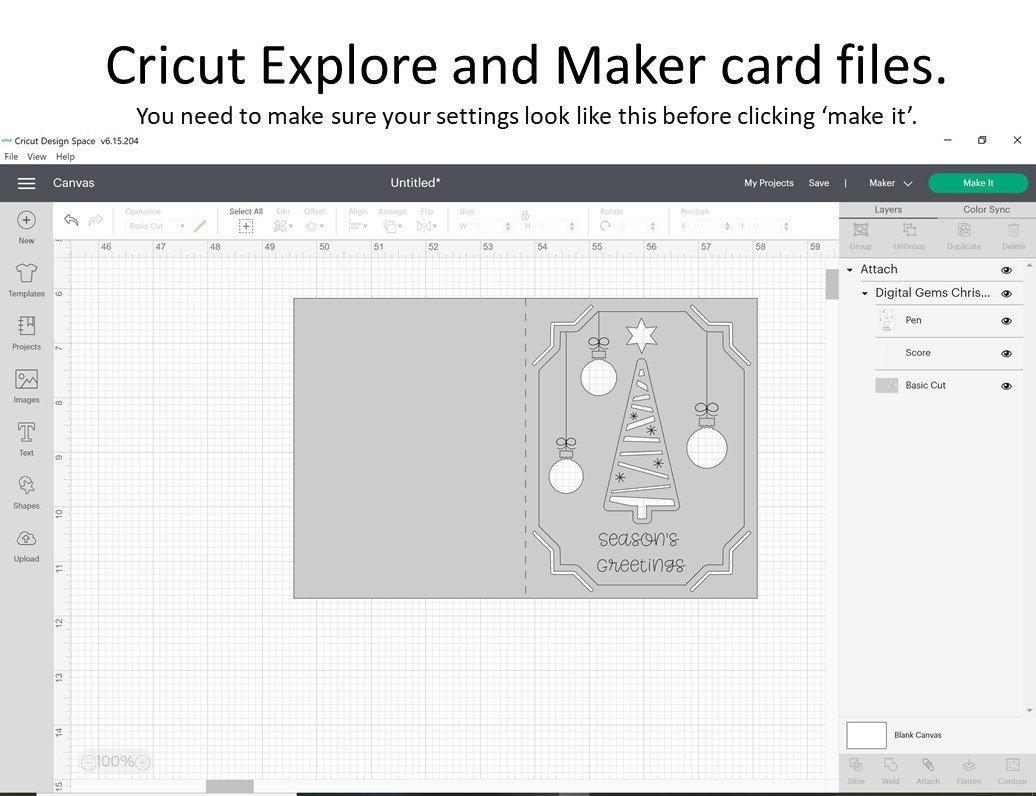Click the green Make It button
1036x796 pixels.
click(978, 183)
